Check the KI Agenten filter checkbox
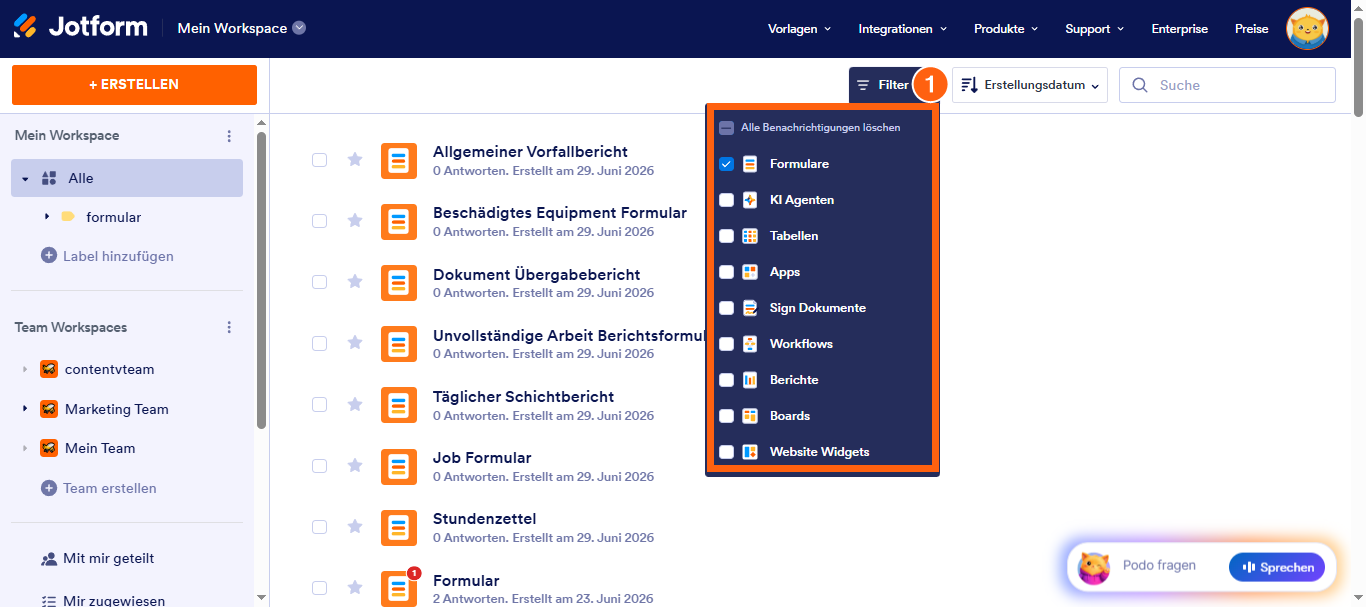The height and width of the screenshot is (607, 1366). (x=727, y=200)
